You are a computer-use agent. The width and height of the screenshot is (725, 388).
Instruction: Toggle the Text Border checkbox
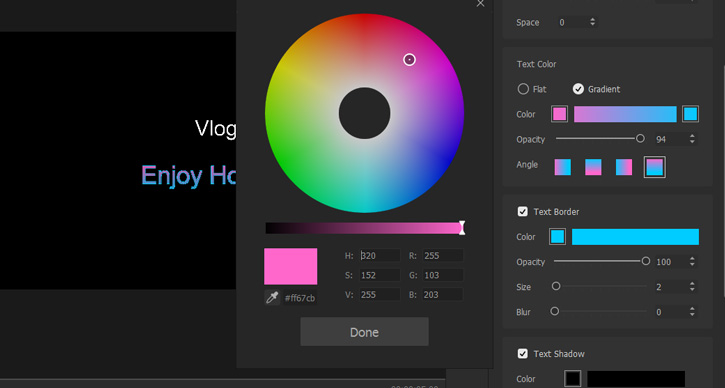point(522,212)
